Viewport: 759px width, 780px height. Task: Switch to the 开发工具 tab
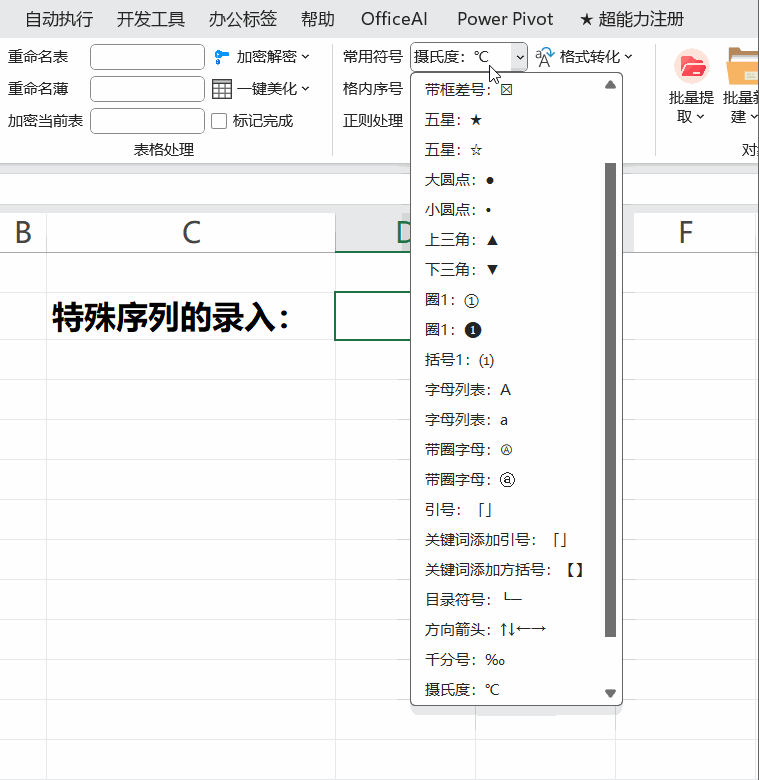coord(151,19)
